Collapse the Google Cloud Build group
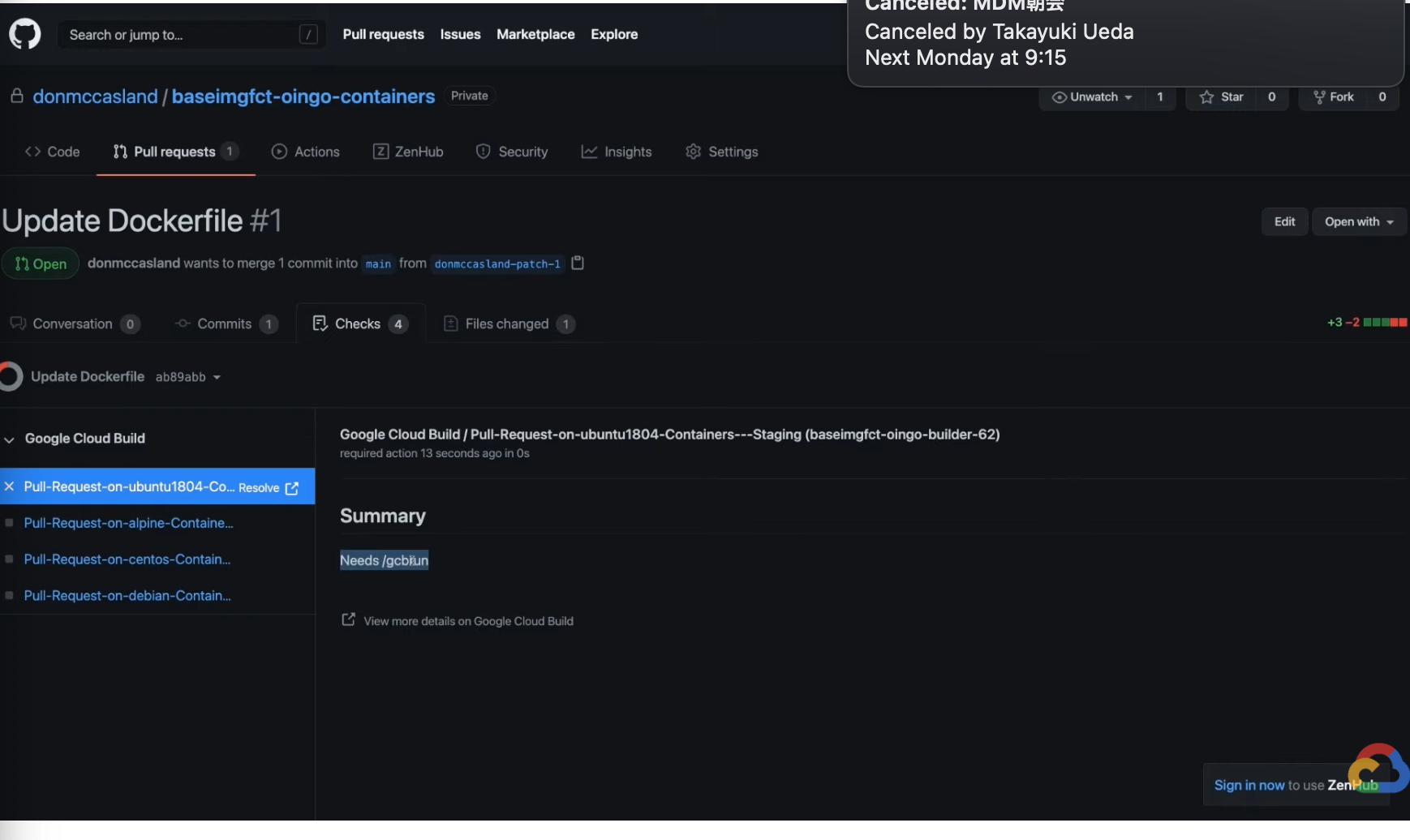The height and width of the screenshot is (840, 1410). pos(10,439)
